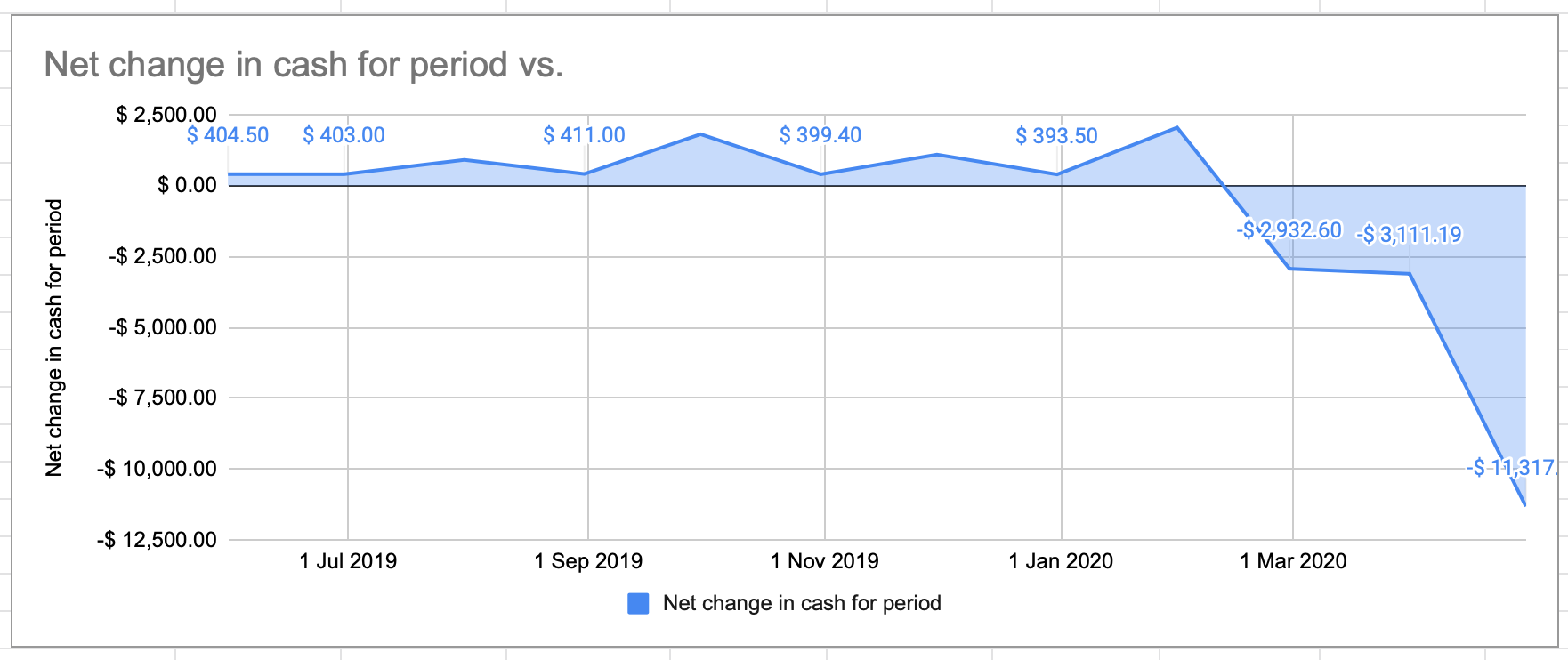Click the 1 Nov 2019 axis label
The width and height of the screenshot is (1568, 660).
pyautogui.click(x=824, y=561)
